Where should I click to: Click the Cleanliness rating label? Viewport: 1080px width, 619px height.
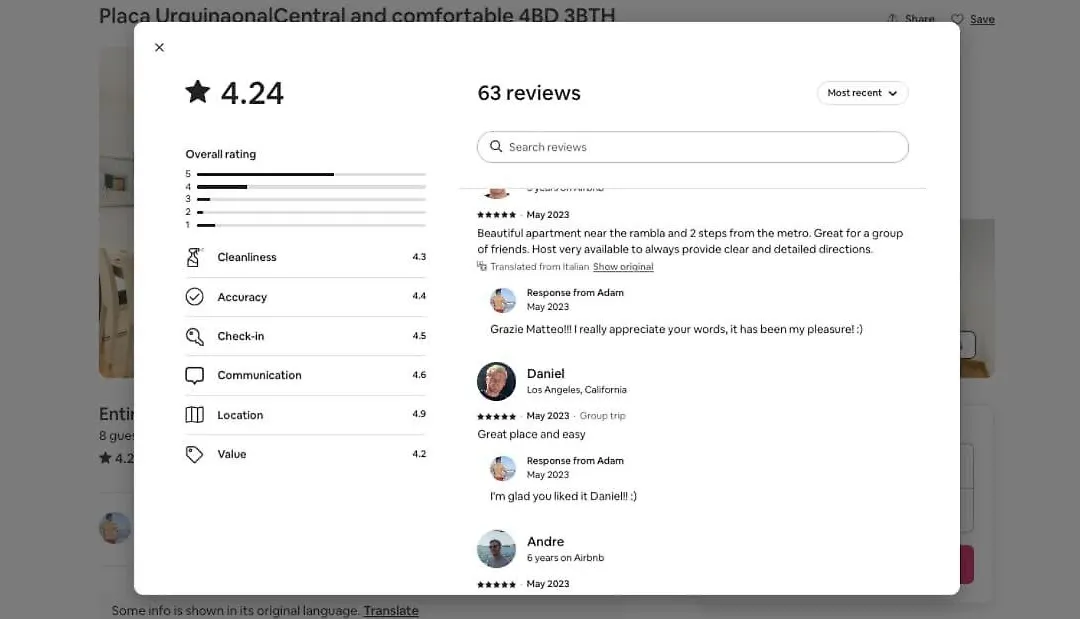point(247,257)
